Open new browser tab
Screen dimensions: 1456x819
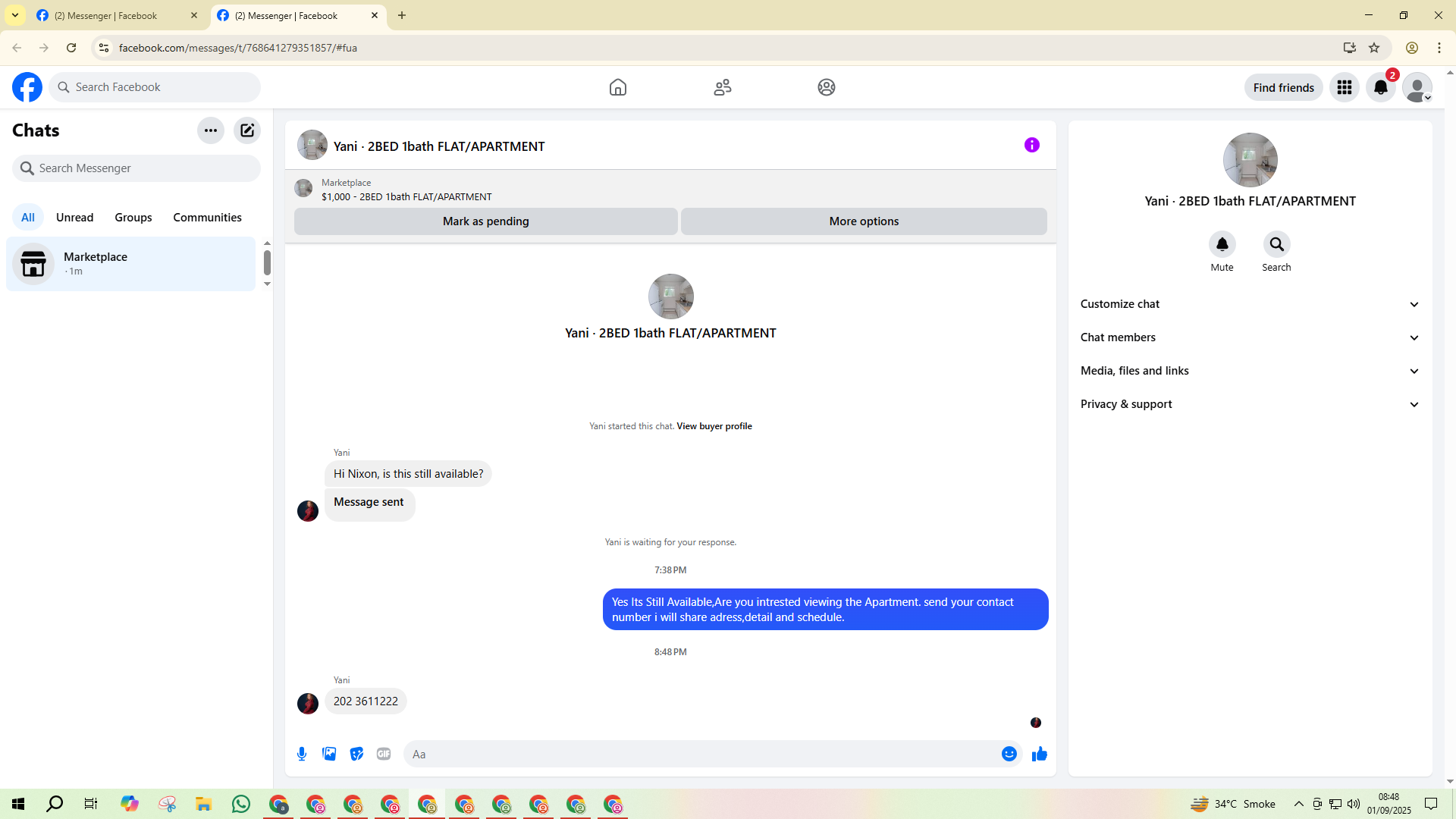coord(402,15)
